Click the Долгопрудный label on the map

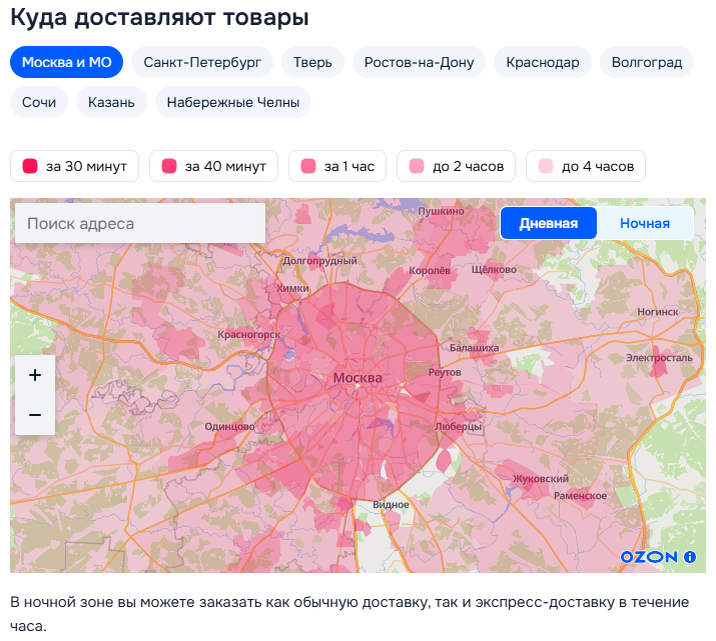tap(320, 261)
